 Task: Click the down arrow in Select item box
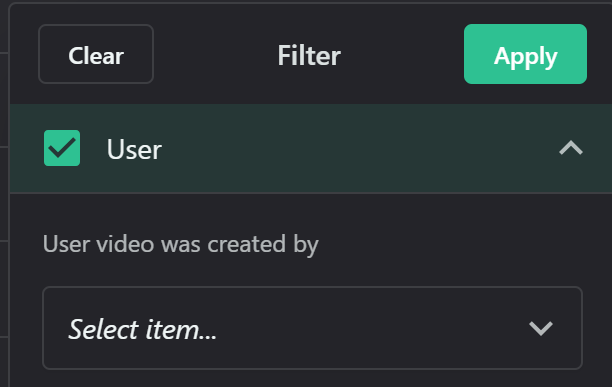(541, 328)
